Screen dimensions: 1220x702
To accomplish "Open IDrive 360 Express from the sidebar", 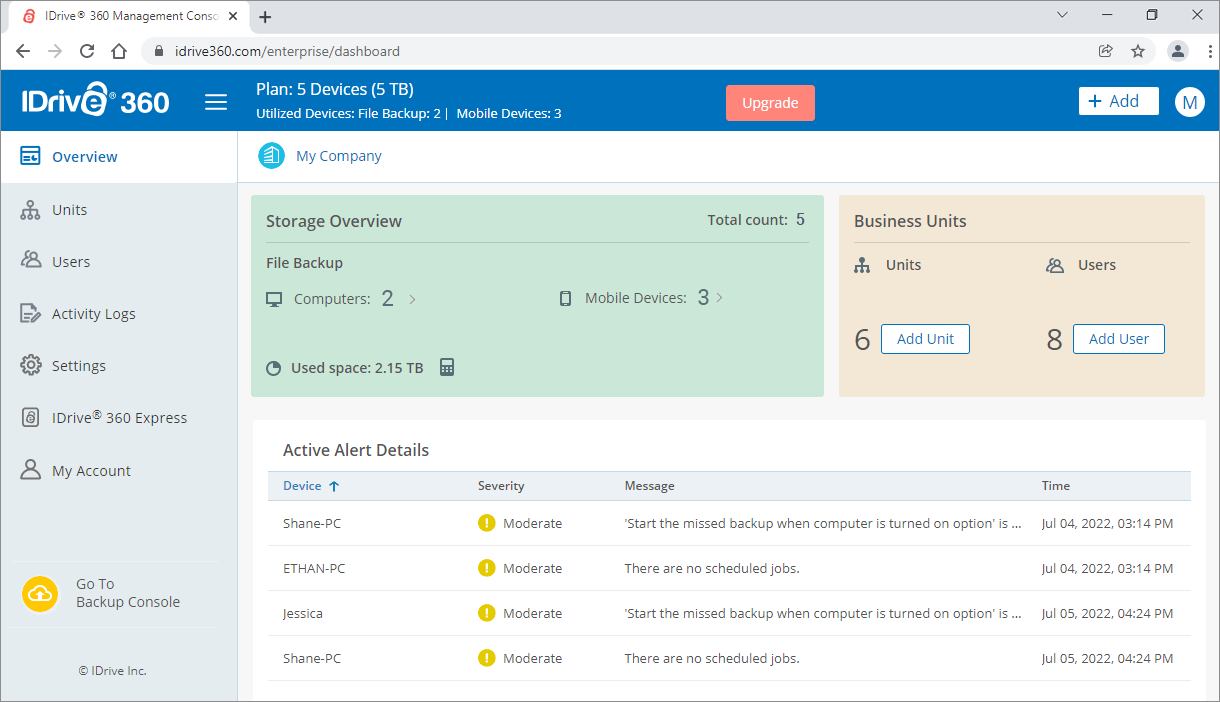I will point(119,417).
